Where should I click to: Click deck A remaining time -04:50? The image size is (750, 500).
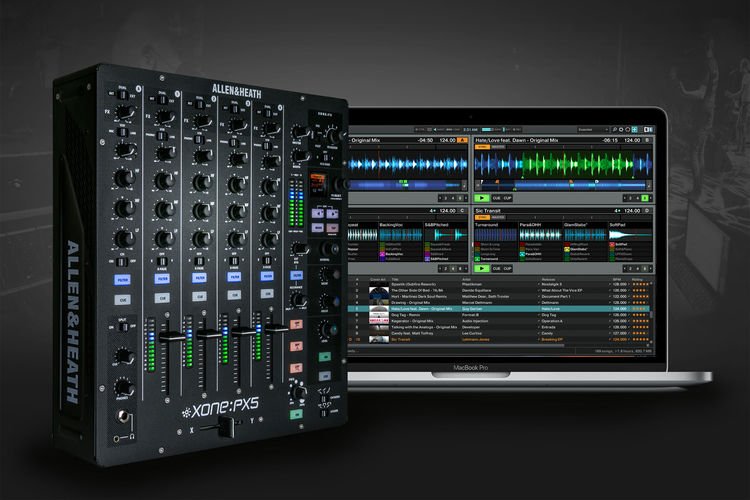click(425, 140)
